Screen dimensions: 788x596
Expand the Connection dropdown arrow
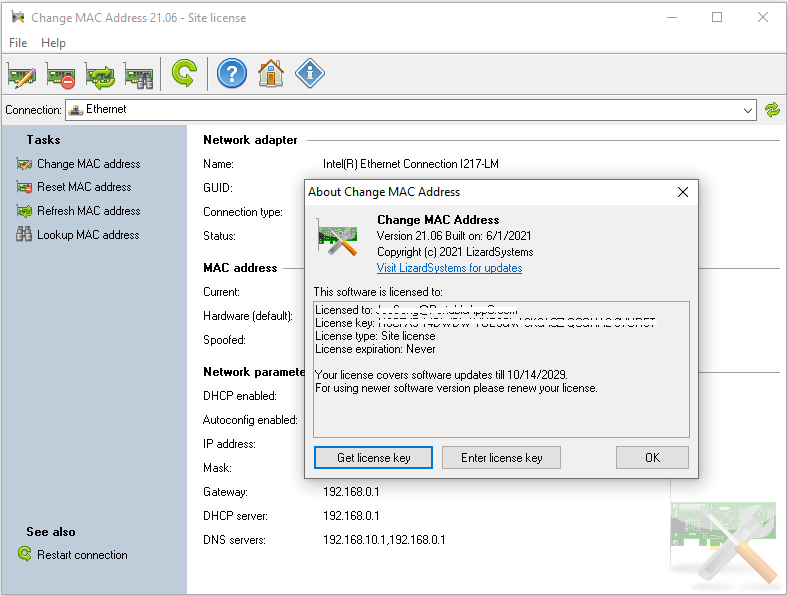[748, 110]
